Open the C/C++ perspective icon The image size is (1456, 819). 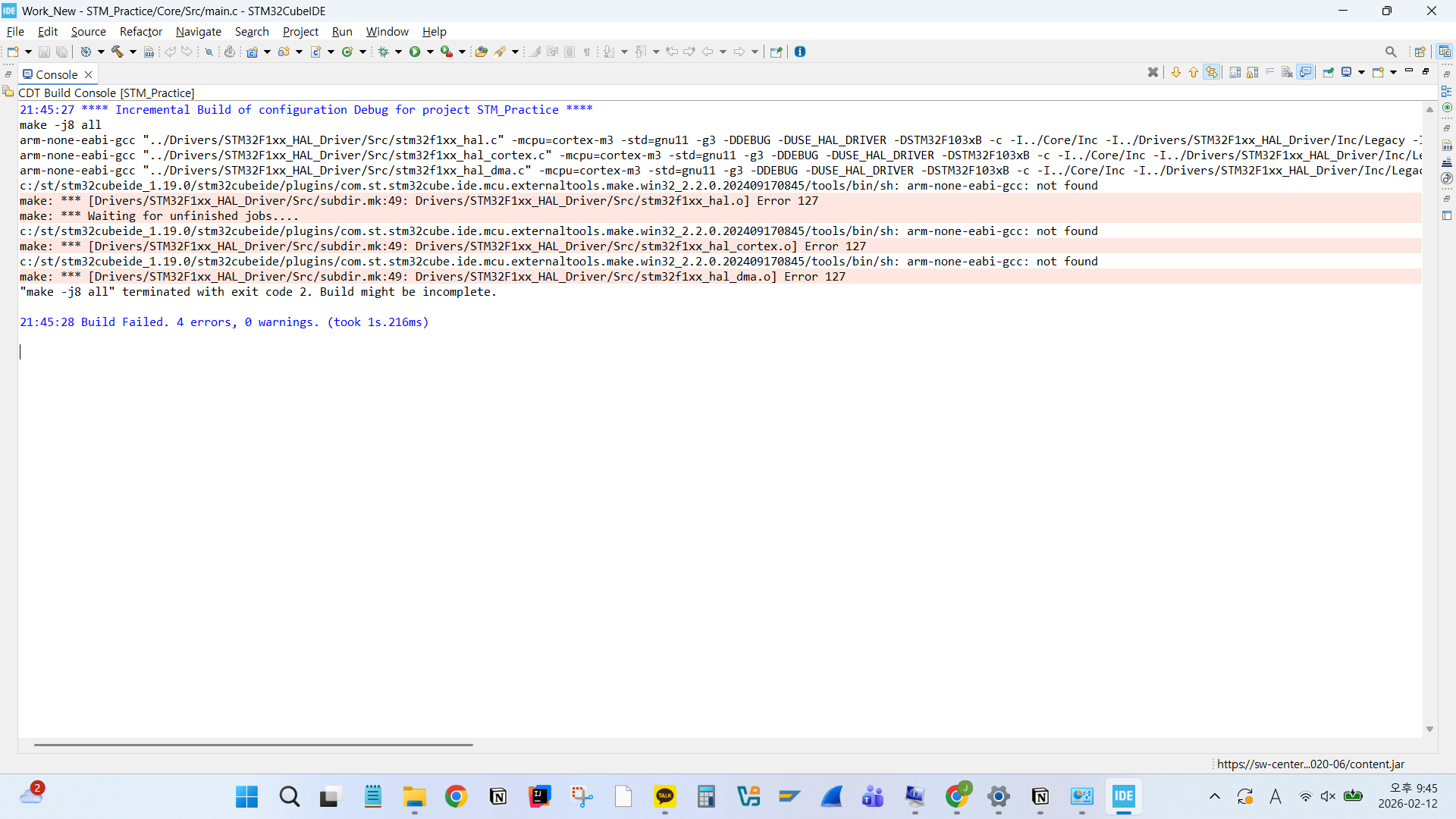[1445, 52]
